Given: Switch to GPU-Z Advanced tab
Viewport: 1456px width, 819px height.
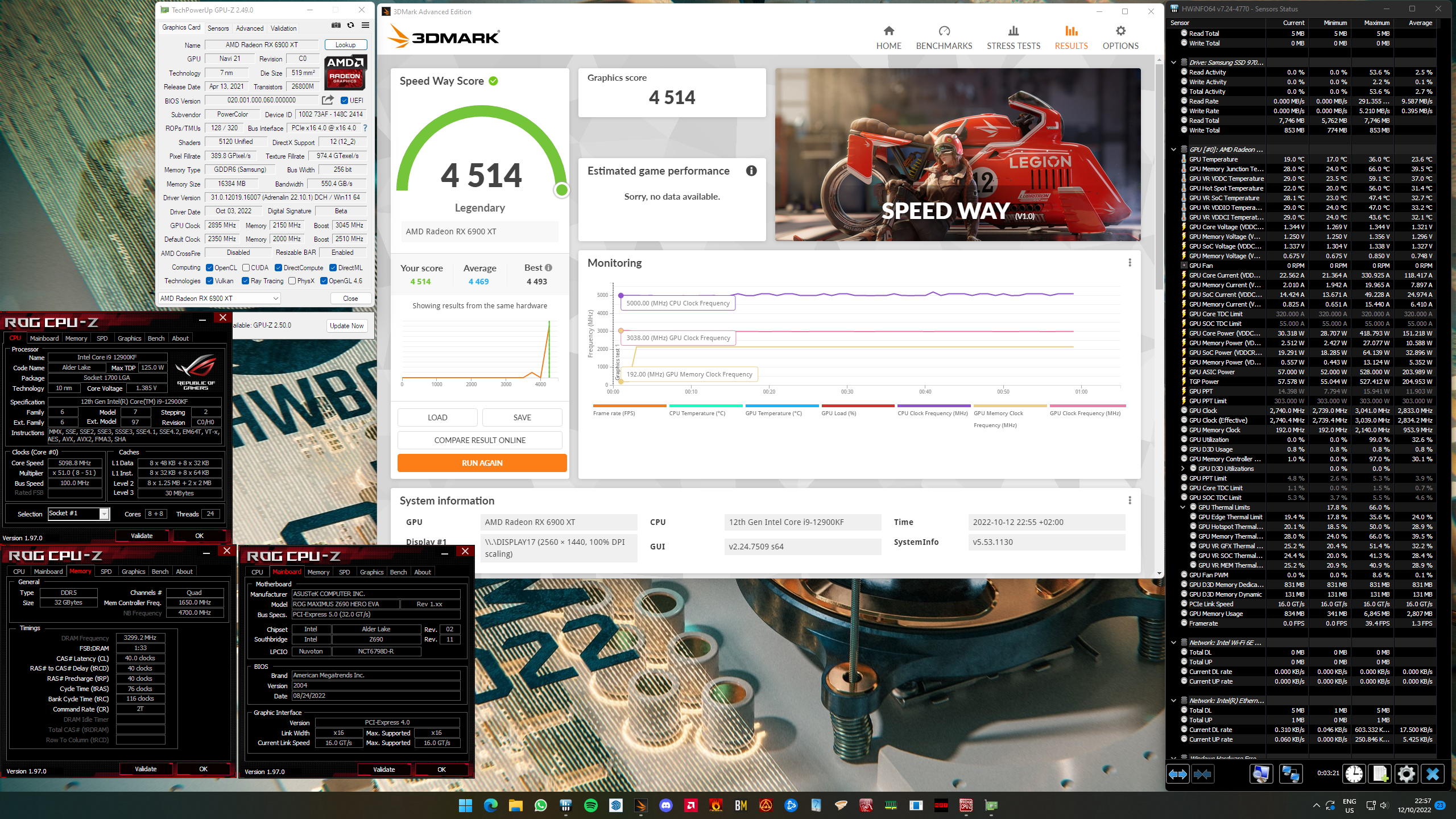Looking at the screenshot, I should pos(250,28).
